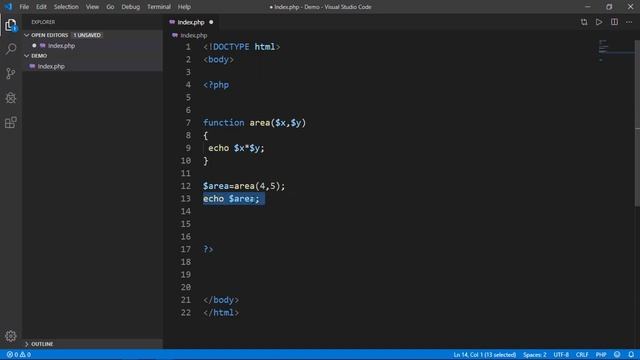This screenshot has width=640, height=360.
Task: Open the Edit menu
Action: pyautogui.click(x=41, y=7)
